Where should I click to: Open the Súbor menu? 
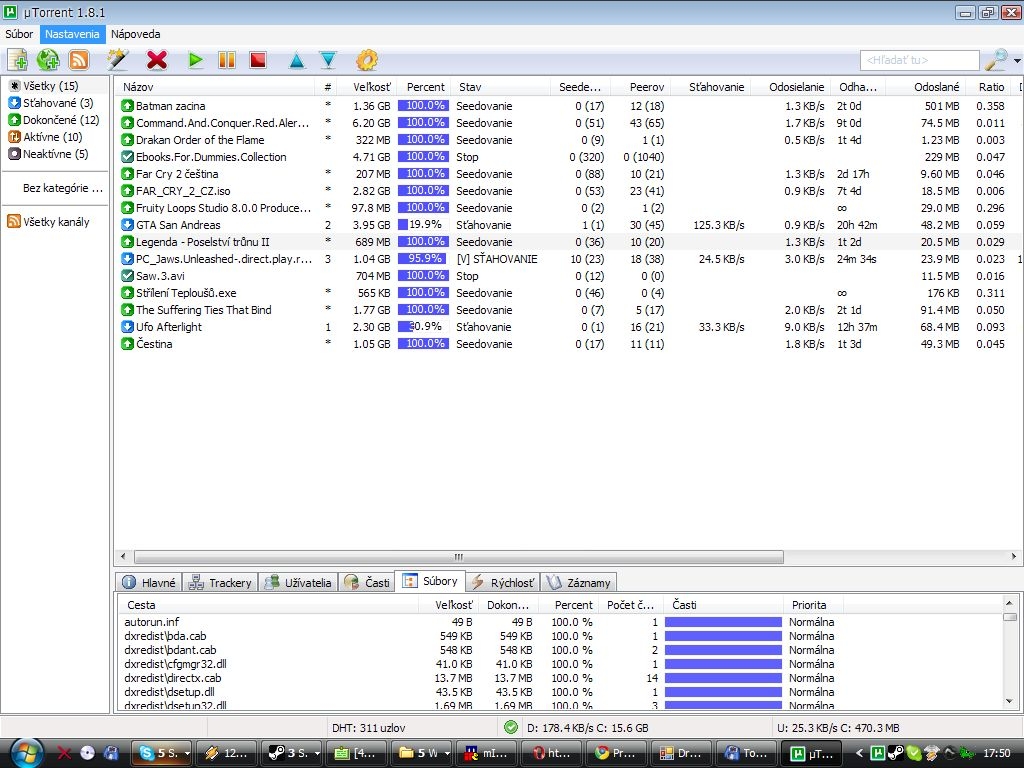coord(19,34)
